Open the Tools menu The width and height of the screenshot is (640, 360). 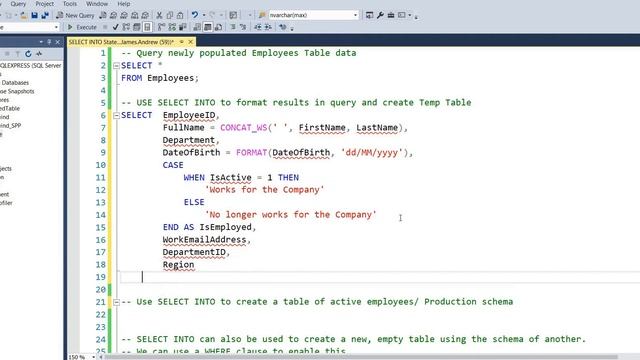(x=70, y=4)
